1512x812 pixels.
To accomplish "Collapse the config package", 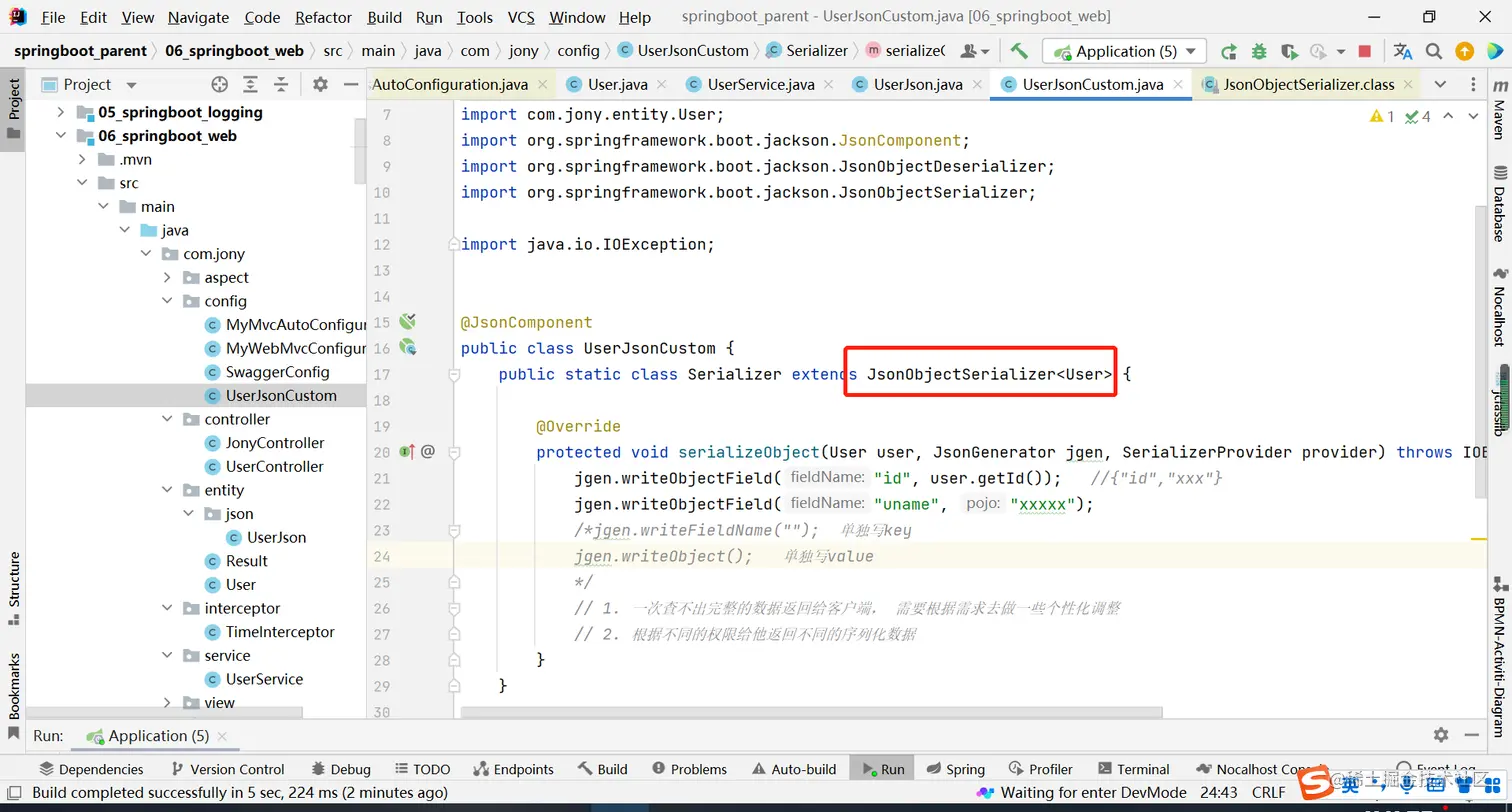I will pos(167,301).
